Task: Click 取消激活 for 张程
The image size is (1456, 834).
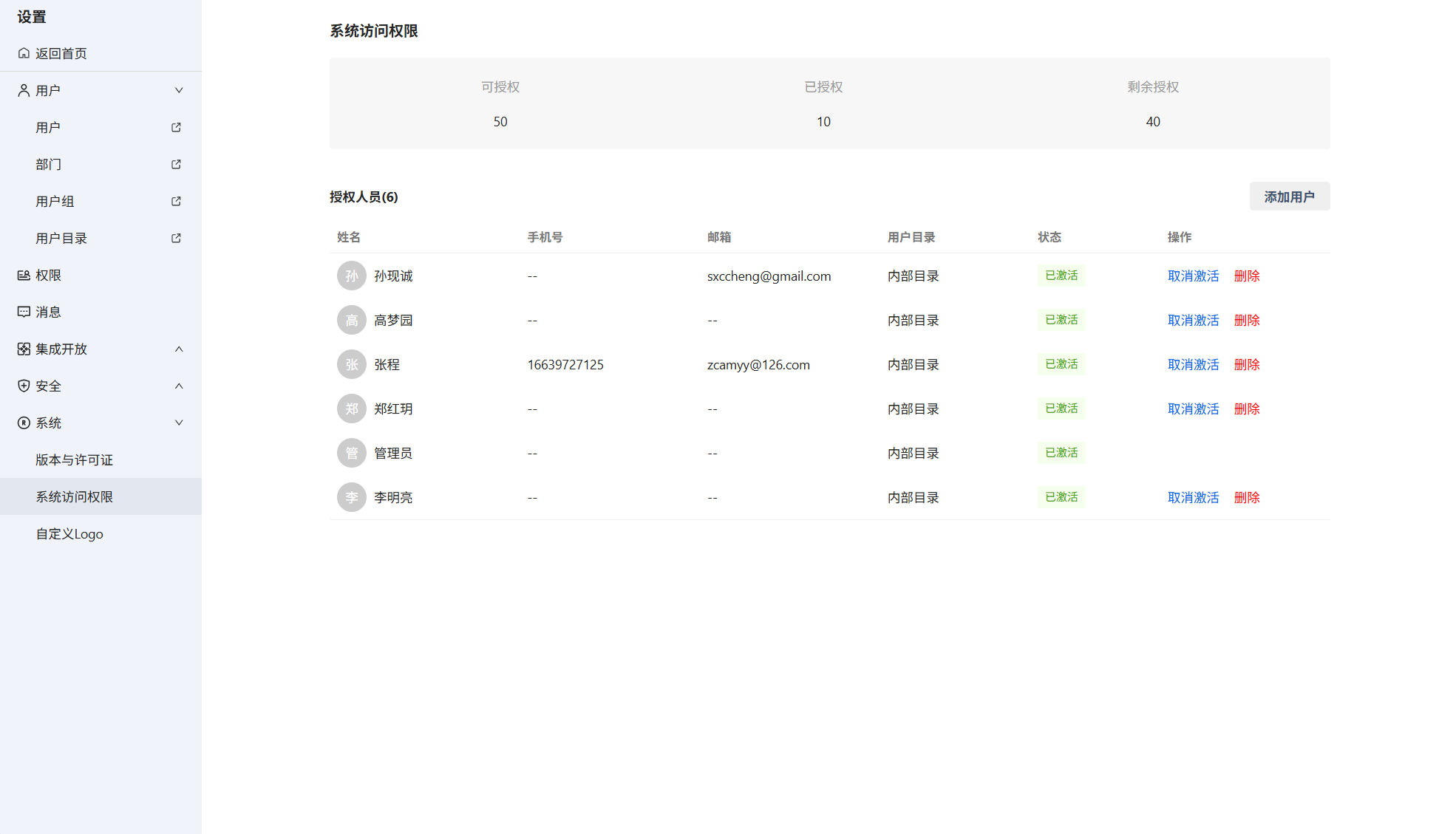Action: coord(1193,364)
